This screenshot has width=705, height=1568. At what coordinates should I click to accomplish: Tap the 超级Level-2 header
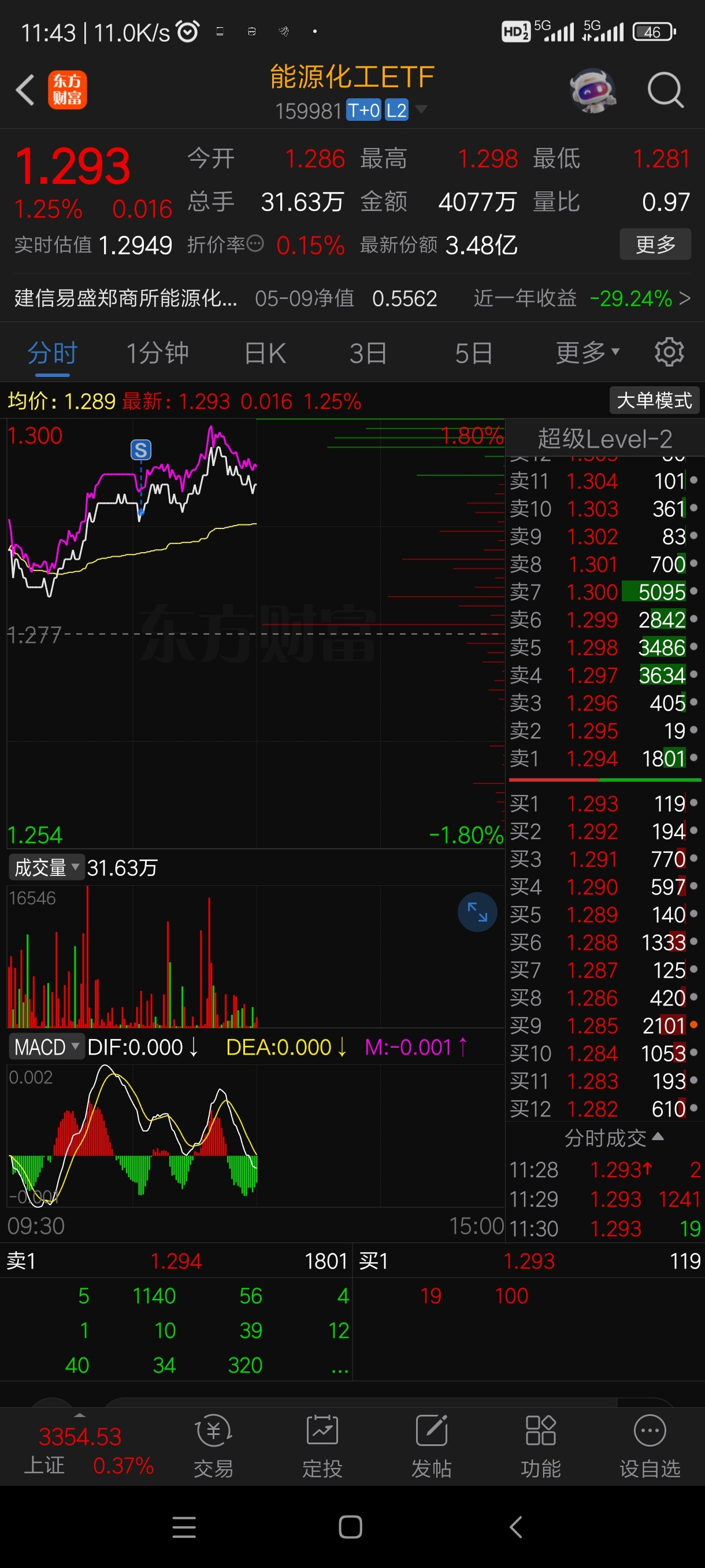click(x=604, y=438)
